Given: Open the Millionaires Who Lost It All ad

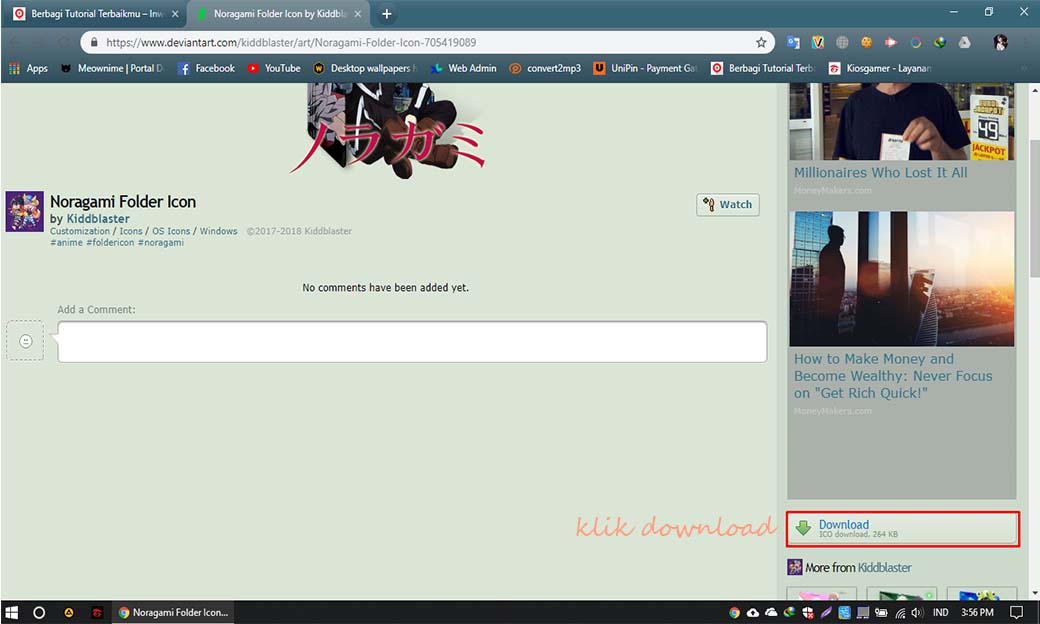Looking at the screenshot, I should pyautogui.click(x=881, y=172).
